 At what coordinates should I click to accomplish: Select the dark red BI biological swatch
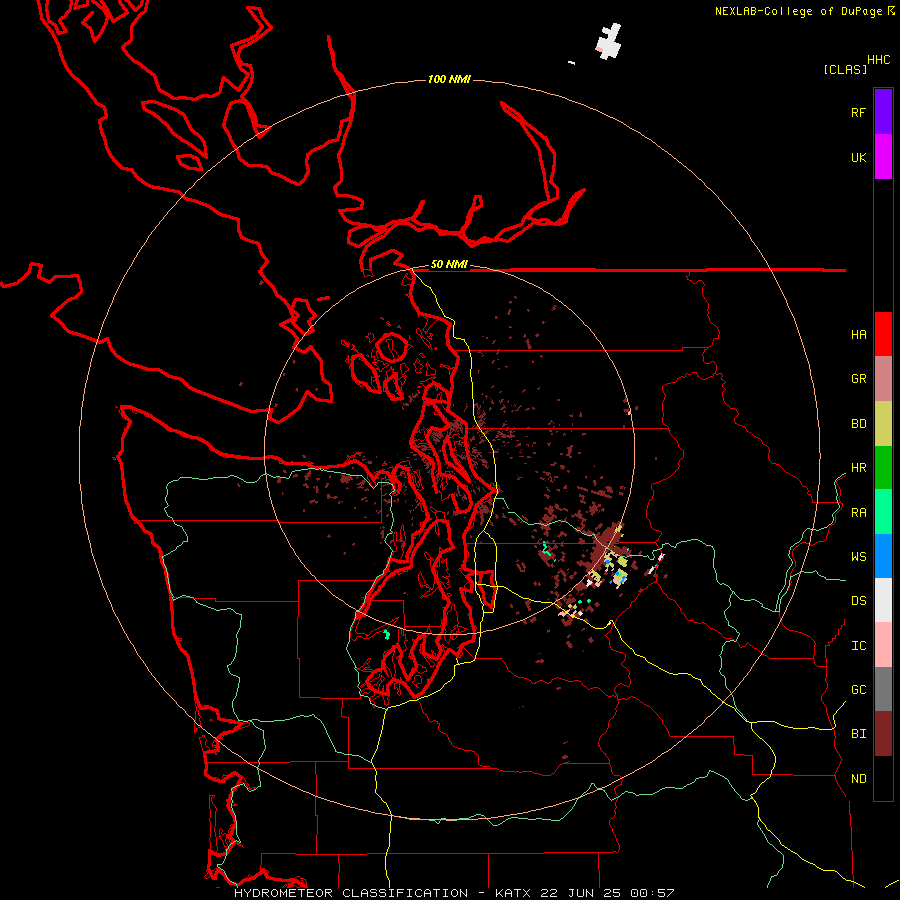click(883, 734)
